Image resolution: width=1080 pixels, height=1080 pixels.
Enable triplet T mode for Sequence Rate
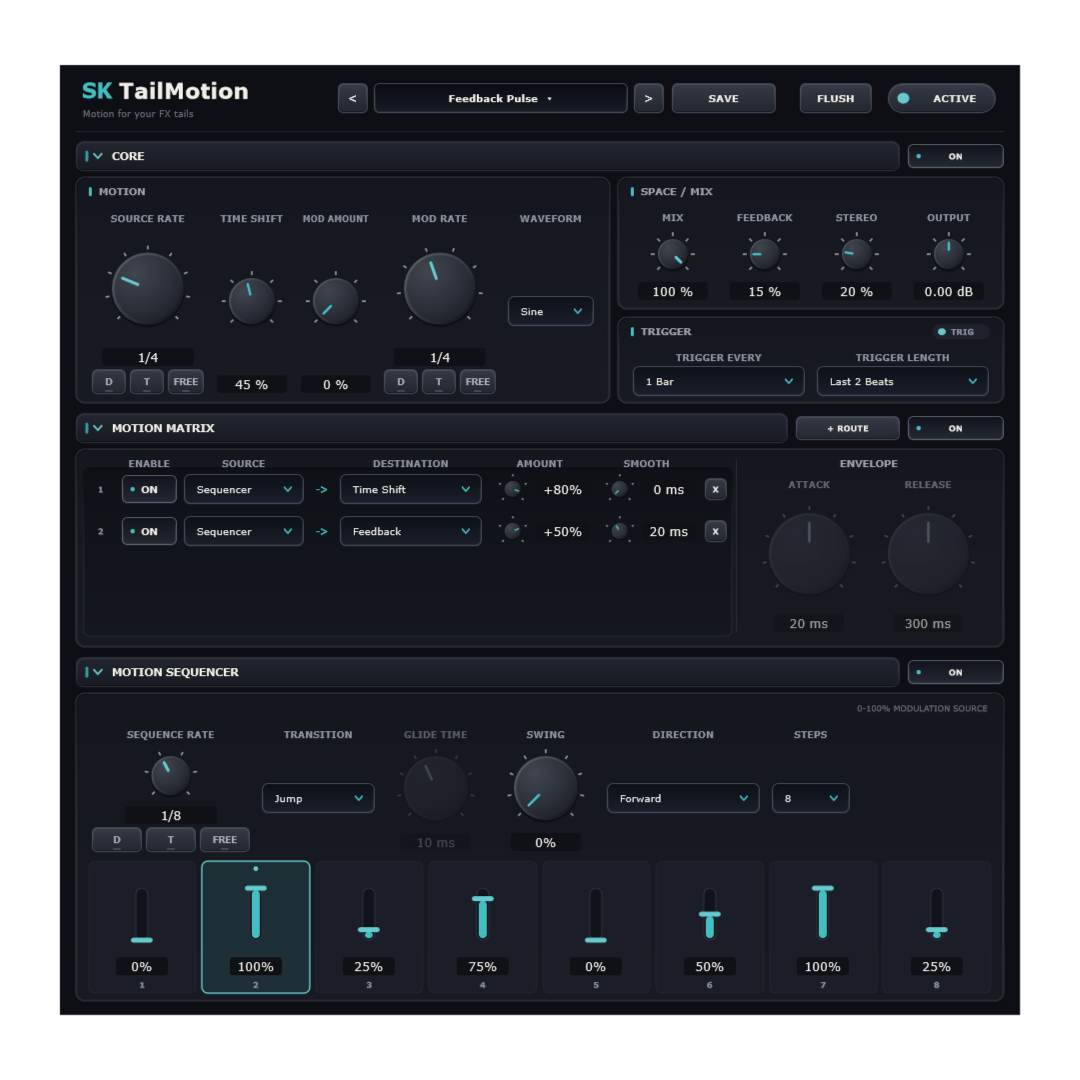click(x=171, y=840)
